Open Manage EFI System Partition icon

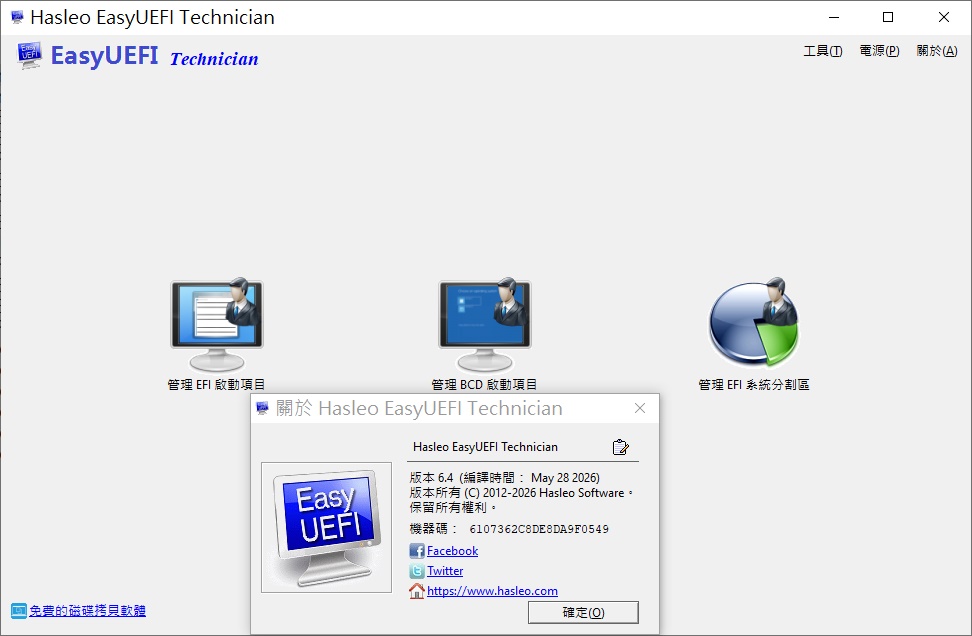(x=754, y=322)
